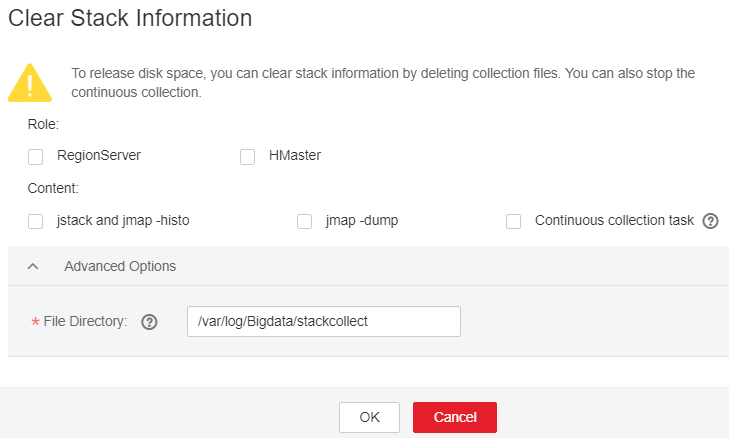Click the red required asterisk marker
This screenshot has width=729, height=438.
(x=35, y=321)
